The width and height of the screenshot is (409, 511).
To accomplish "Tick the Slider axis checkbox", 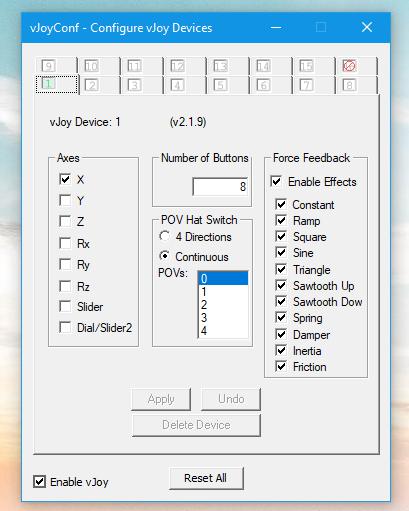I will [x=65, y=306].
